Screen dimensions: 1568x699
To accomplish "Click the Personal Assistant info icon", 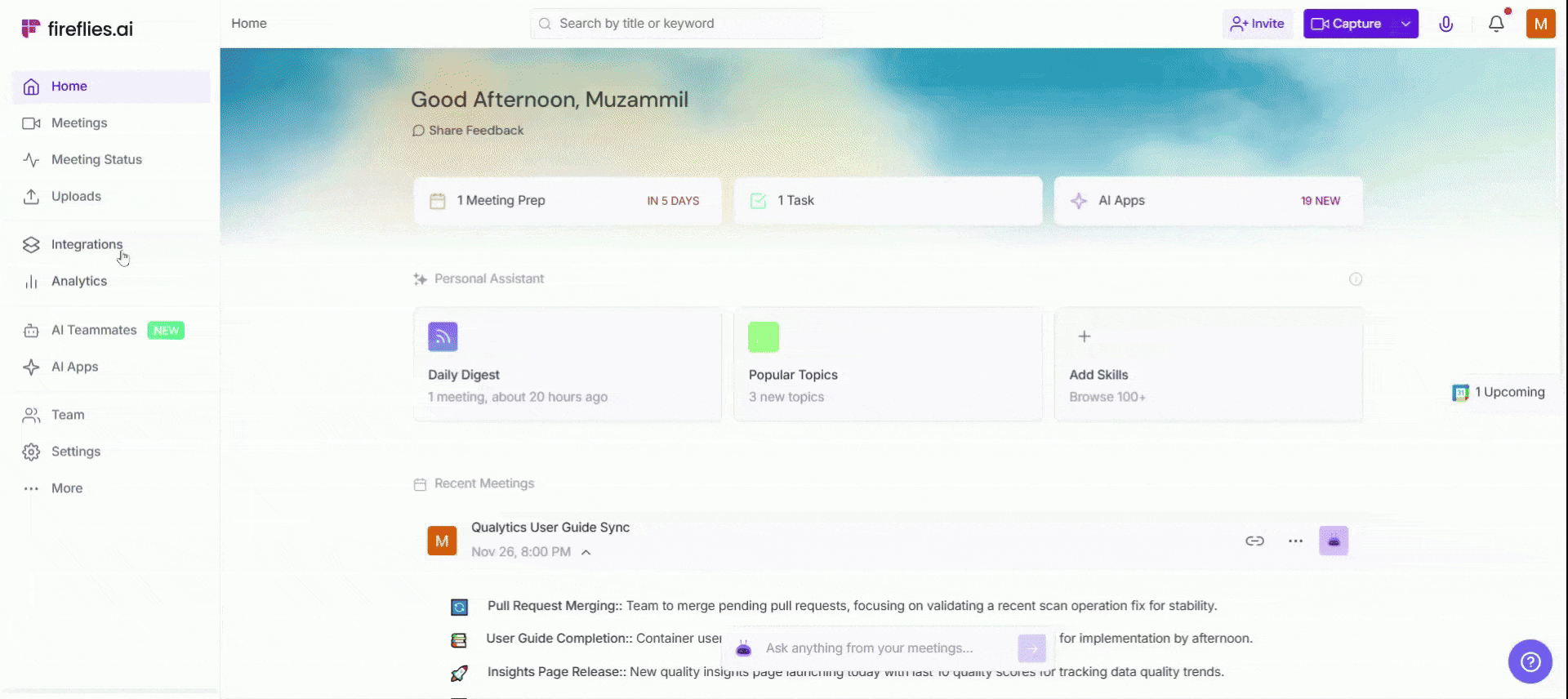I will (1356, 279).
